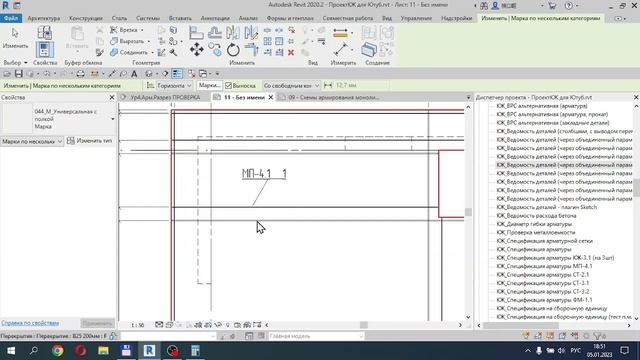
Task: Click the red X delete icon
Action: [291, 52]
